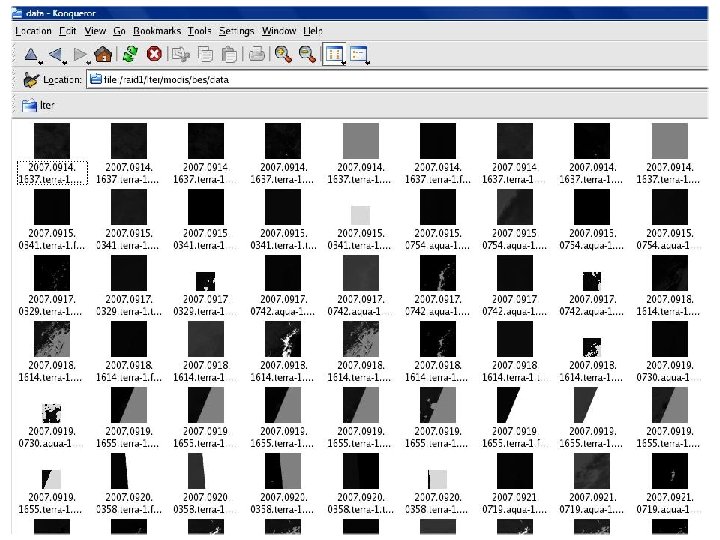Clear the location bar with broom icon

[31, 80]
